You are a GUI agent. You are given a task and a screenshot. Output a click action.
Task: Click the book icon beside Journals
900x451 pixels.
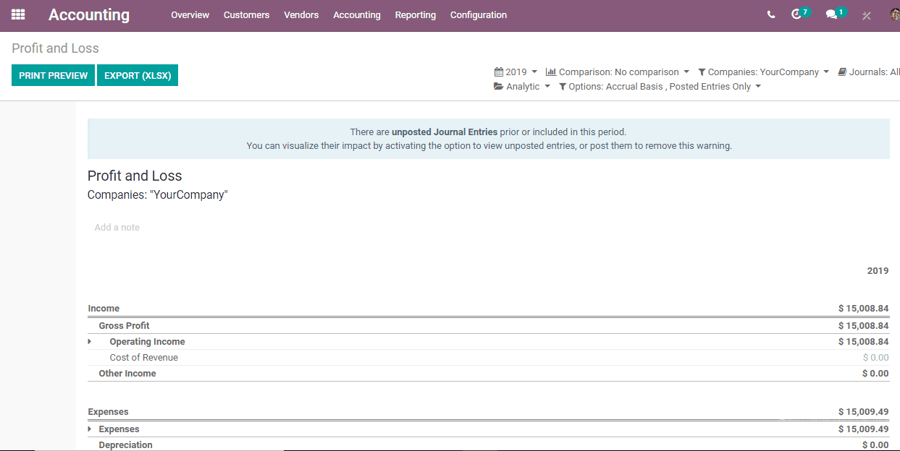tap(842, 72)
